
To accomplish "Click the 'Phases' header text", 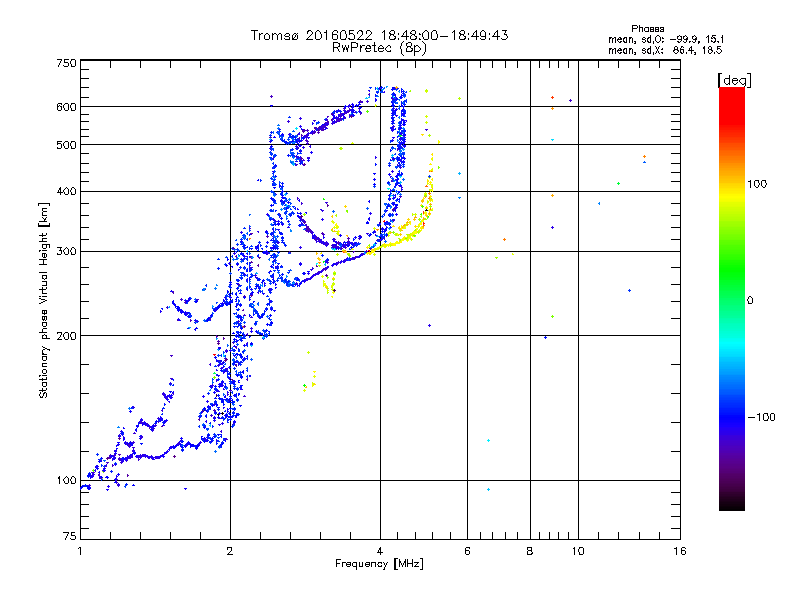I will pyautogui.click(x=647, y=29).
